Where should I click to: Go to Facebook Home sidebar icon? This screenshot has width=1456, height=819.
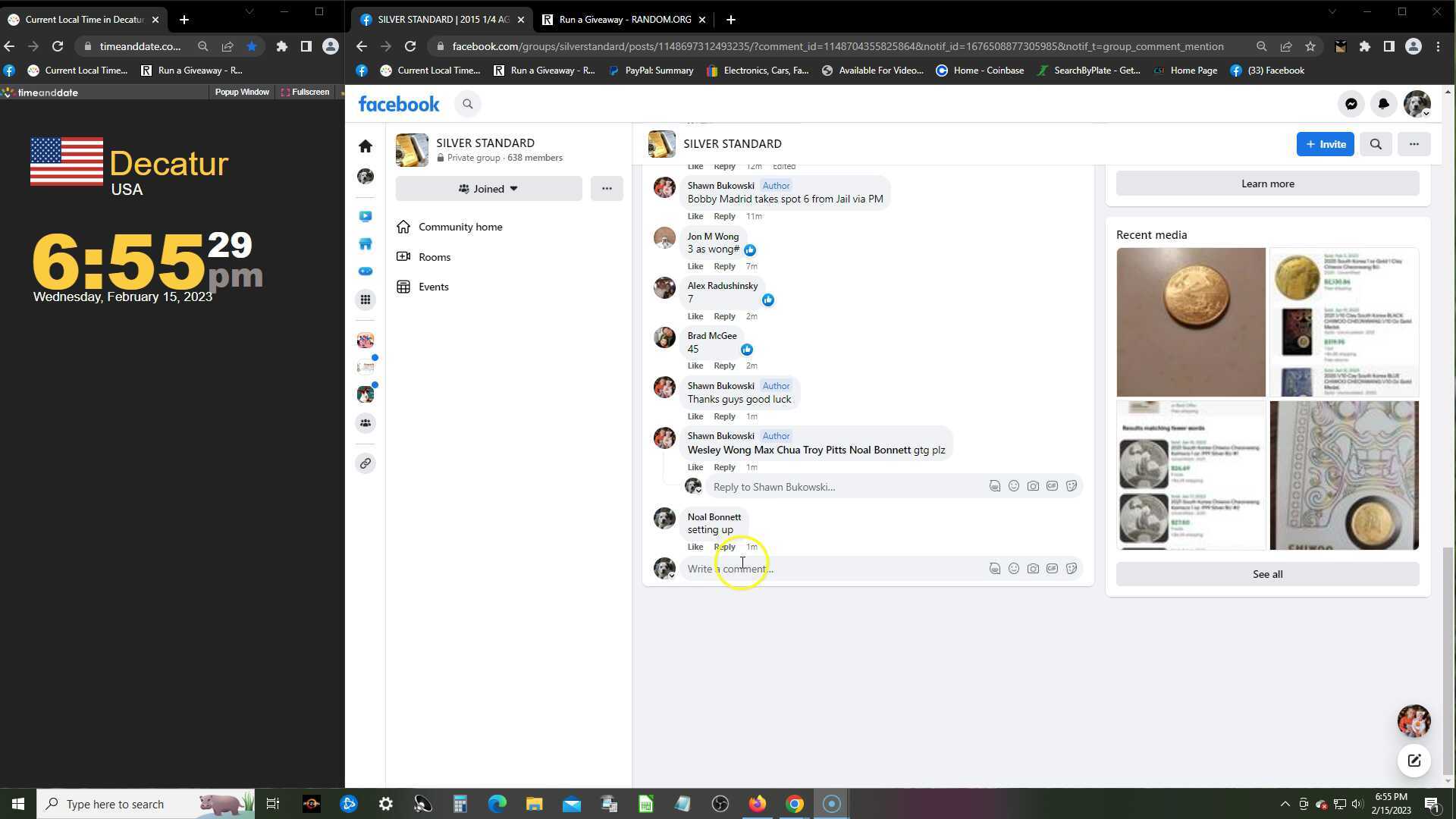coord(366,146)
